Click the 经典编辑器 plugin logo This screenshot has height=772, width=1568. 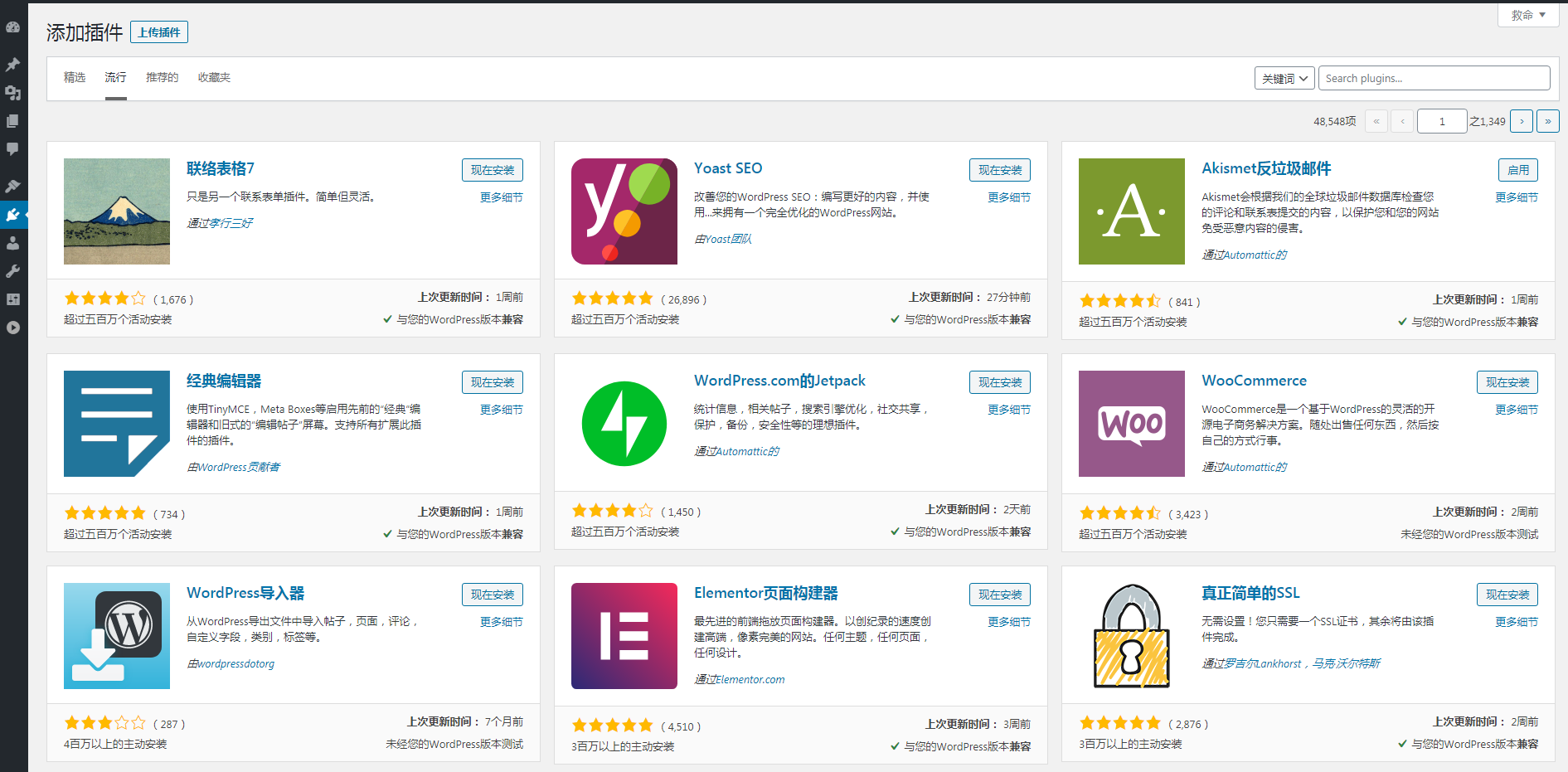117,424
